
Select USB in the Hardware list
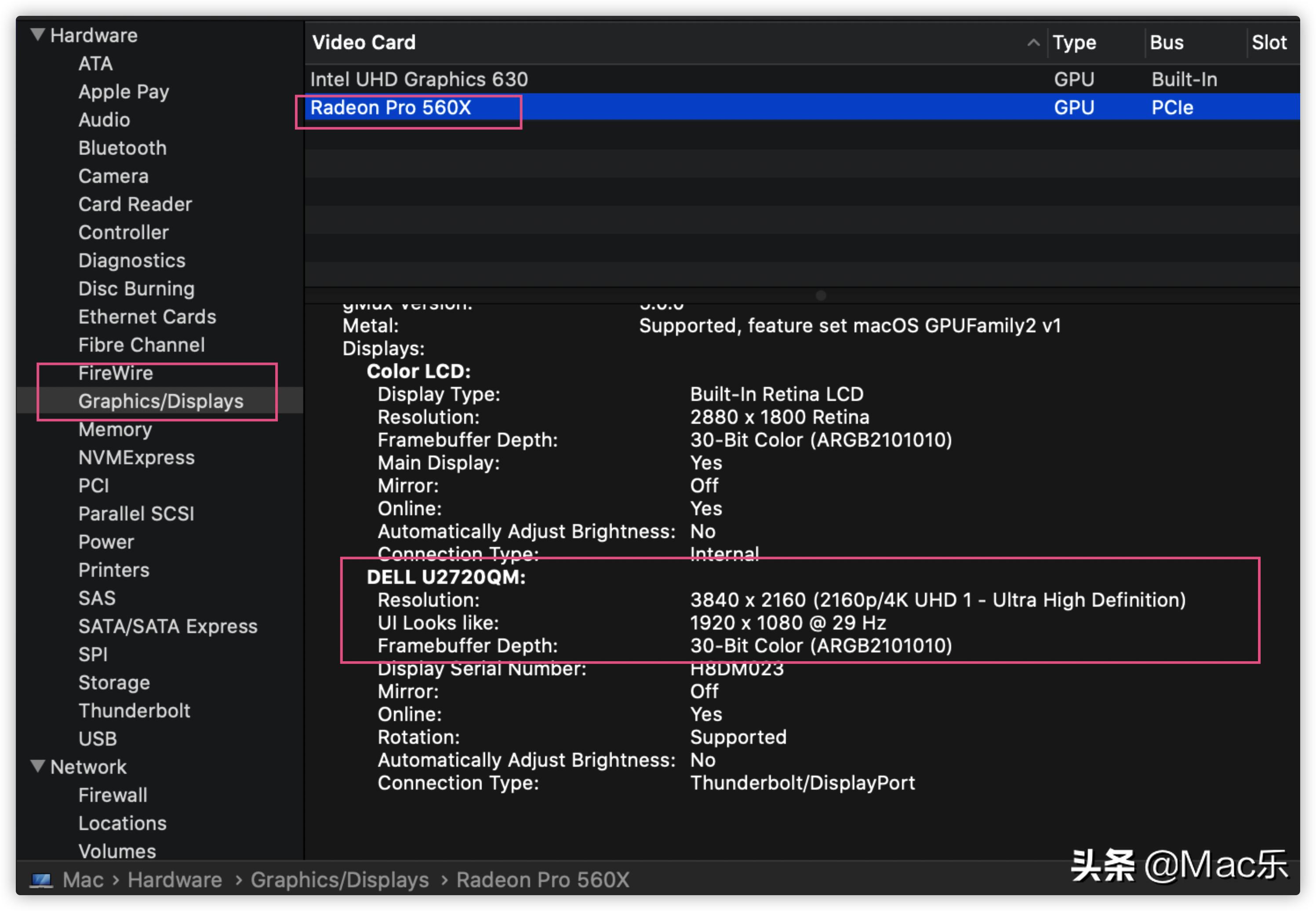[97, 739]
